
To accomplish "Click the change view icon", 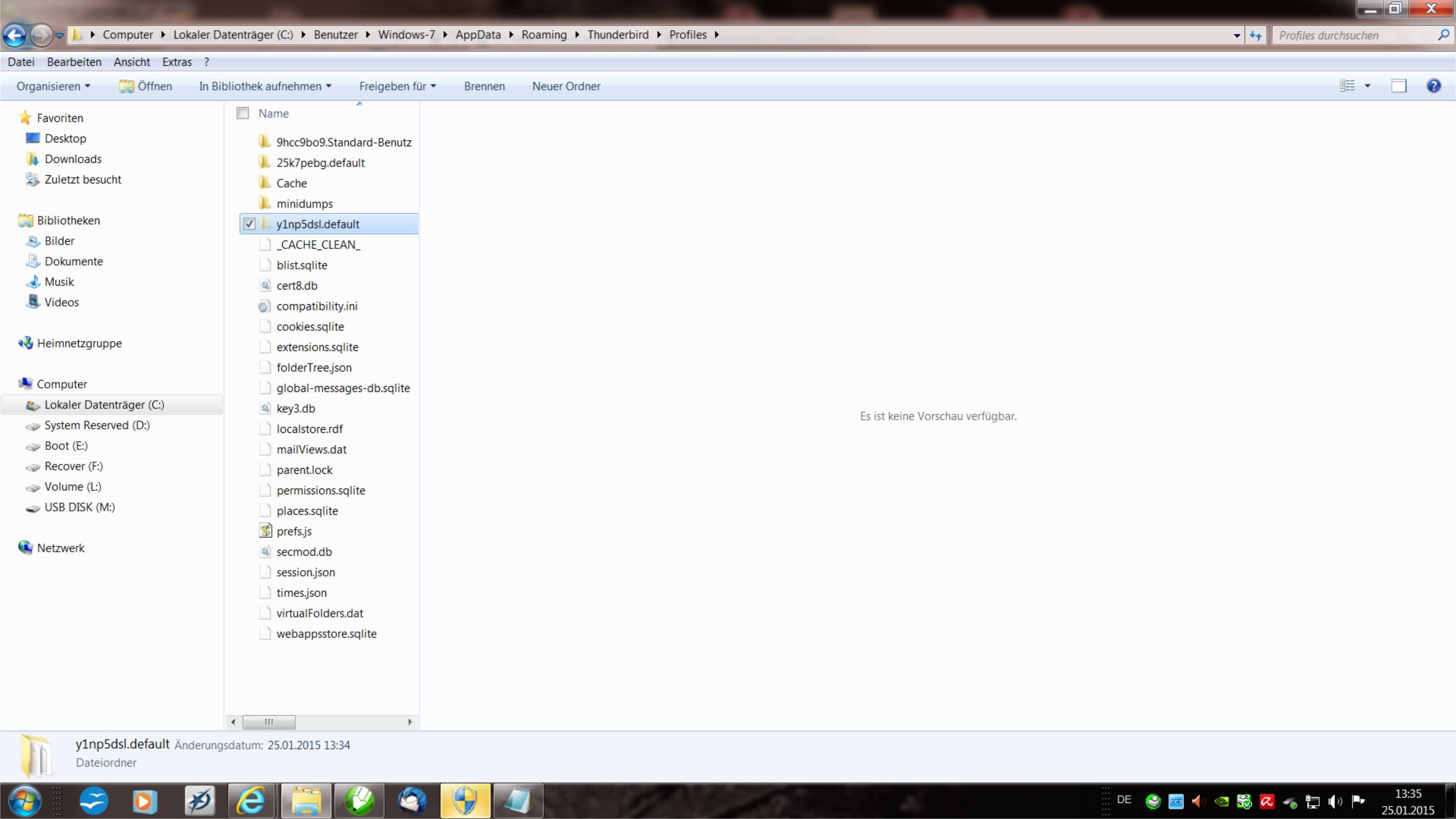I will (x=1347, y=86).
